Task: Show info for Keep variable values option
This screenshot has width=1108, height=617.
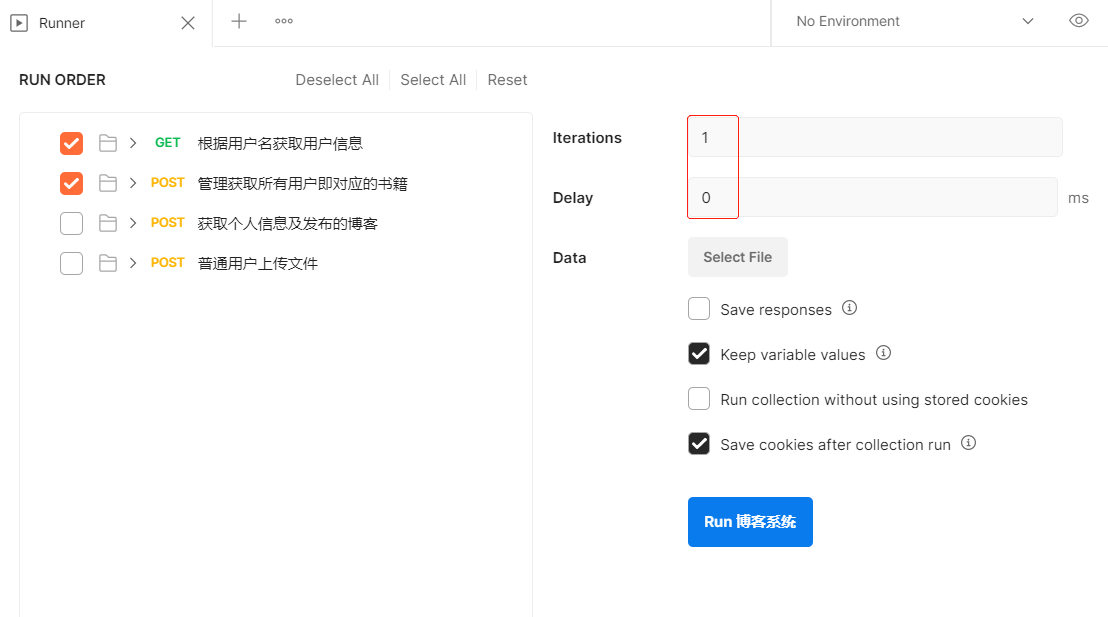Action: (x=883, y=353)
